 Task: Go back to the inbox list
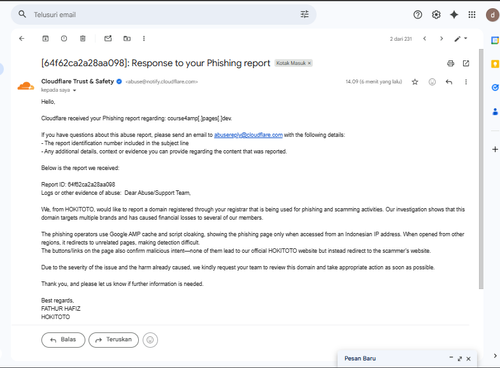click(x=22, y=39)
